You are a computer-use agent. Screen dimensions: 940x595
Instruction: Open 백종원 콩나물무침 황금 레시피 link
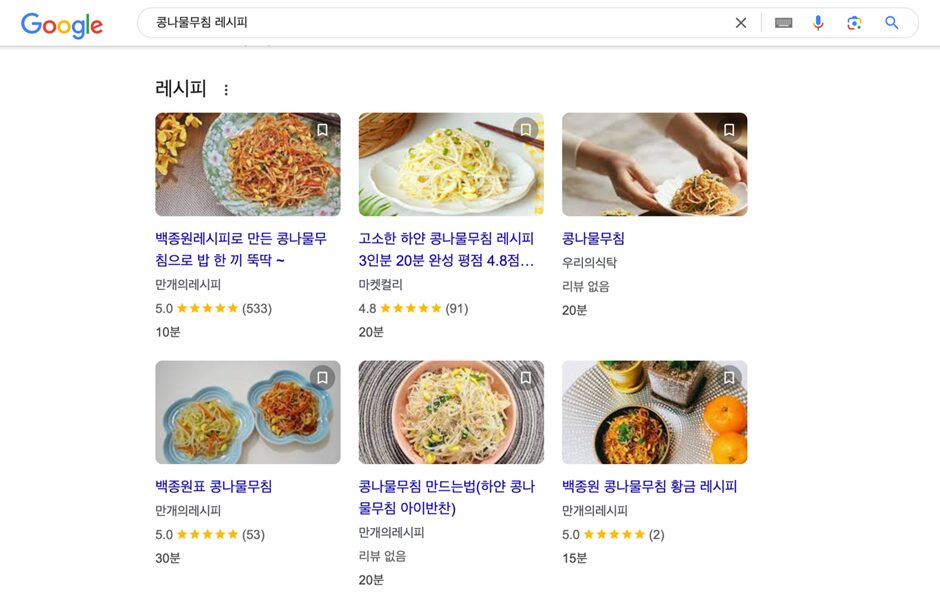click(649, 487)
